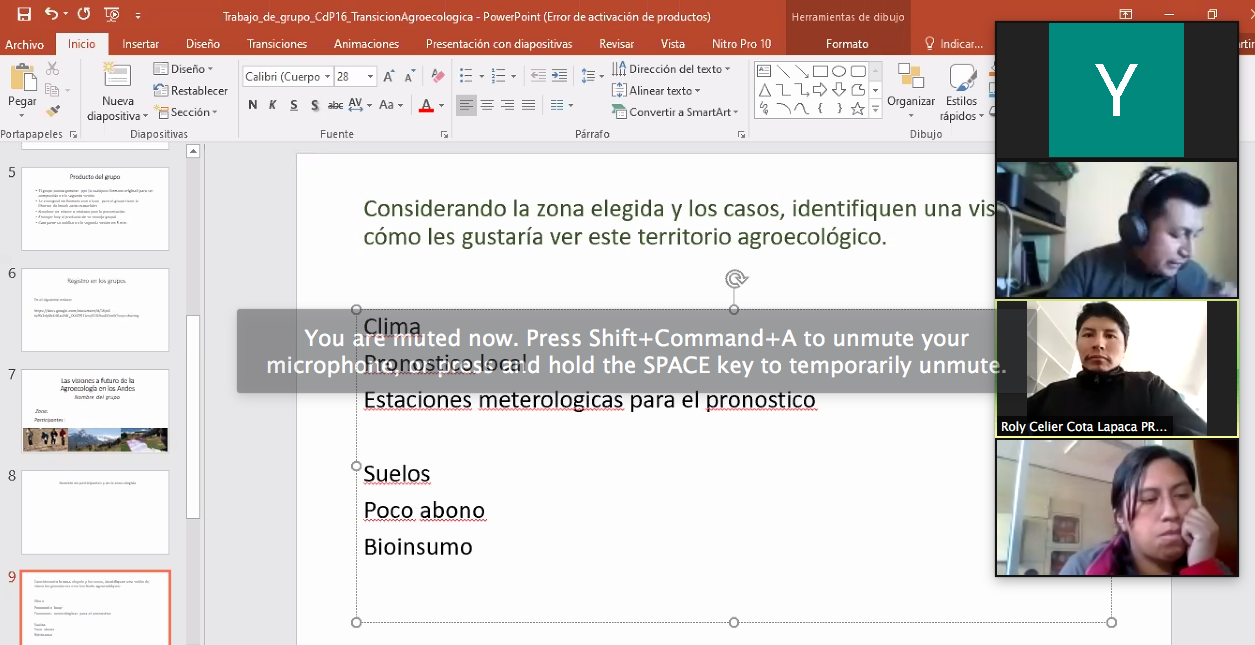Switch to the Insertar ribbon tab
The image size is (1255, 645).
(140, 44)
